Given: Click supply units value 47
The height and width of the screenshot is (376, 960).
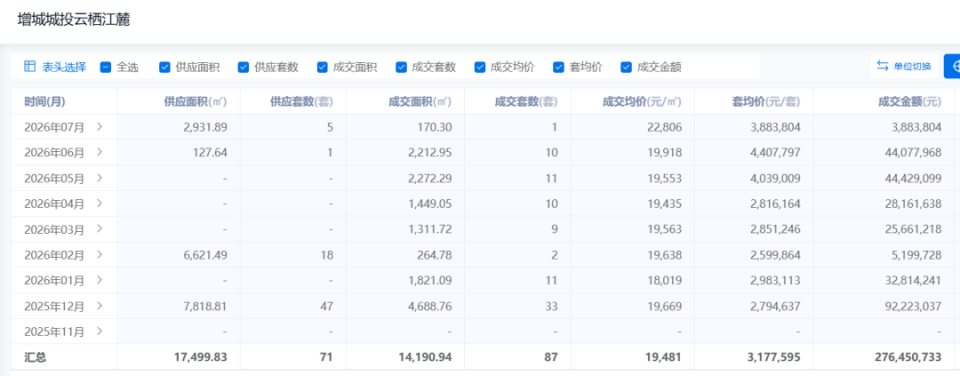Looking at the screenshot, I should click(x=328, y=306).
